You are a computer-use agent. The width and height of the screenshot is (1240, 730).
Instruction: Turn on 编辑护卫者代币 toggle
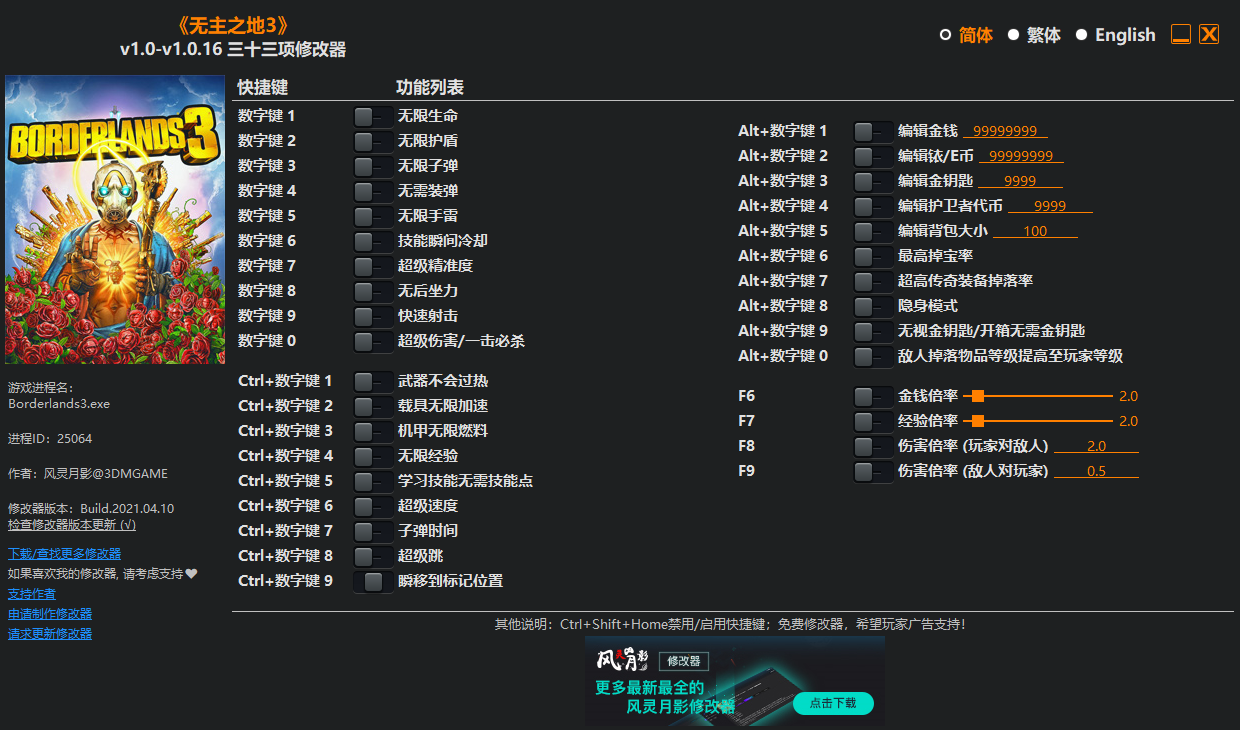pyautogui.click(x=873, y=206)
